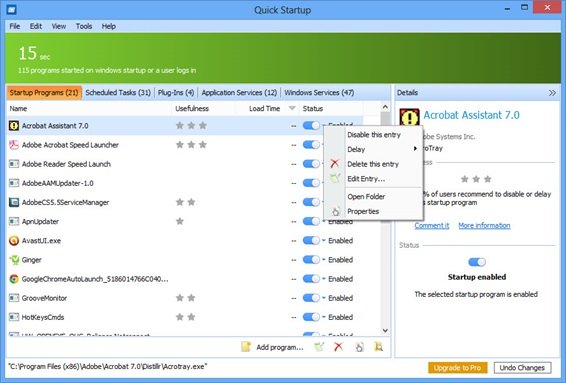The height and width of the screenshot is (383, 566).
Task: Click the Ginger app icon in list
Action: 14,260
